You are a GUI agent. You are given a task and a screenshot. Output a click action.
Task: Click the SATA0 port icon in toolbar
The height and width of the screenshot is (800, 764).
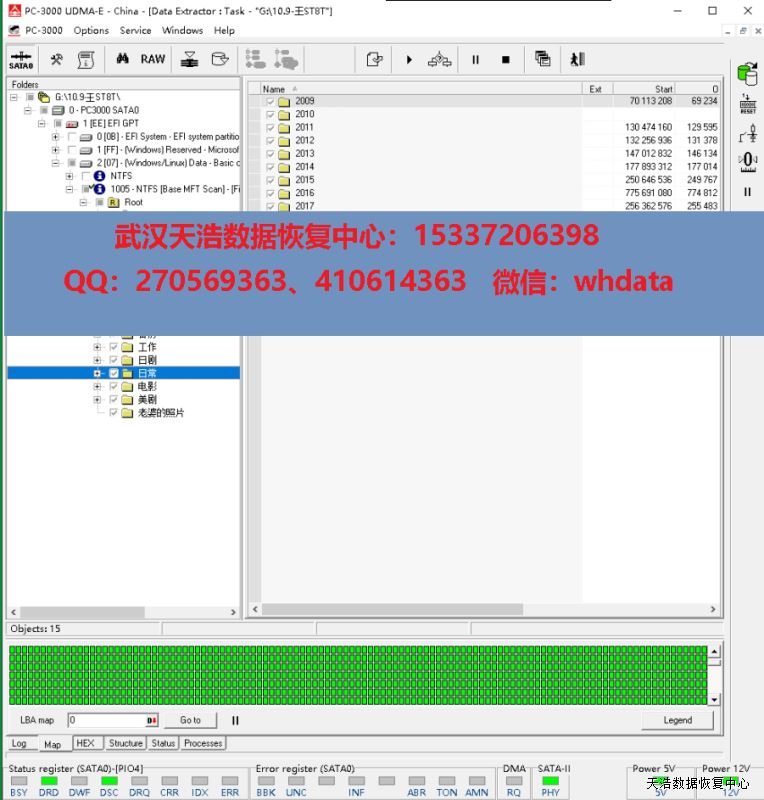point(21,59)
